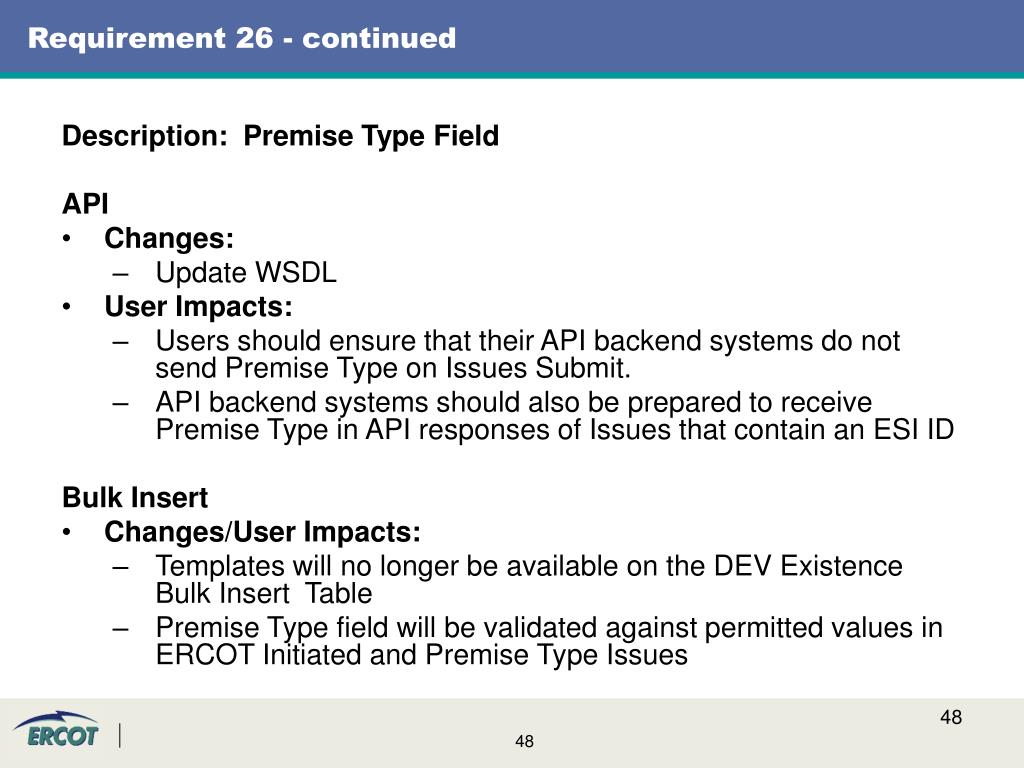Select the Update WSDL line
Screen dimensions: 1024x768
246,272
